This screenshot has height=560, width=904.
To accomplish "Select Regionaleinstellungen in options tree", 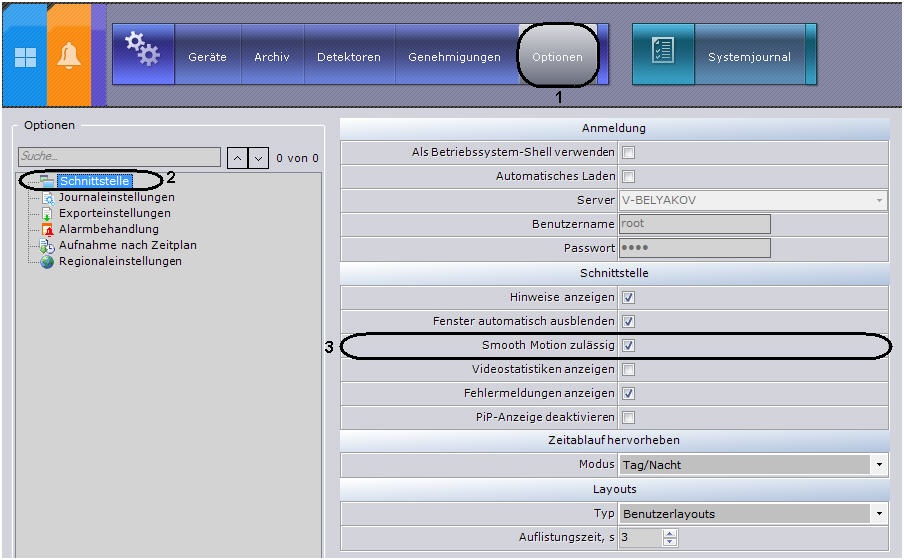I will [120, 261].
